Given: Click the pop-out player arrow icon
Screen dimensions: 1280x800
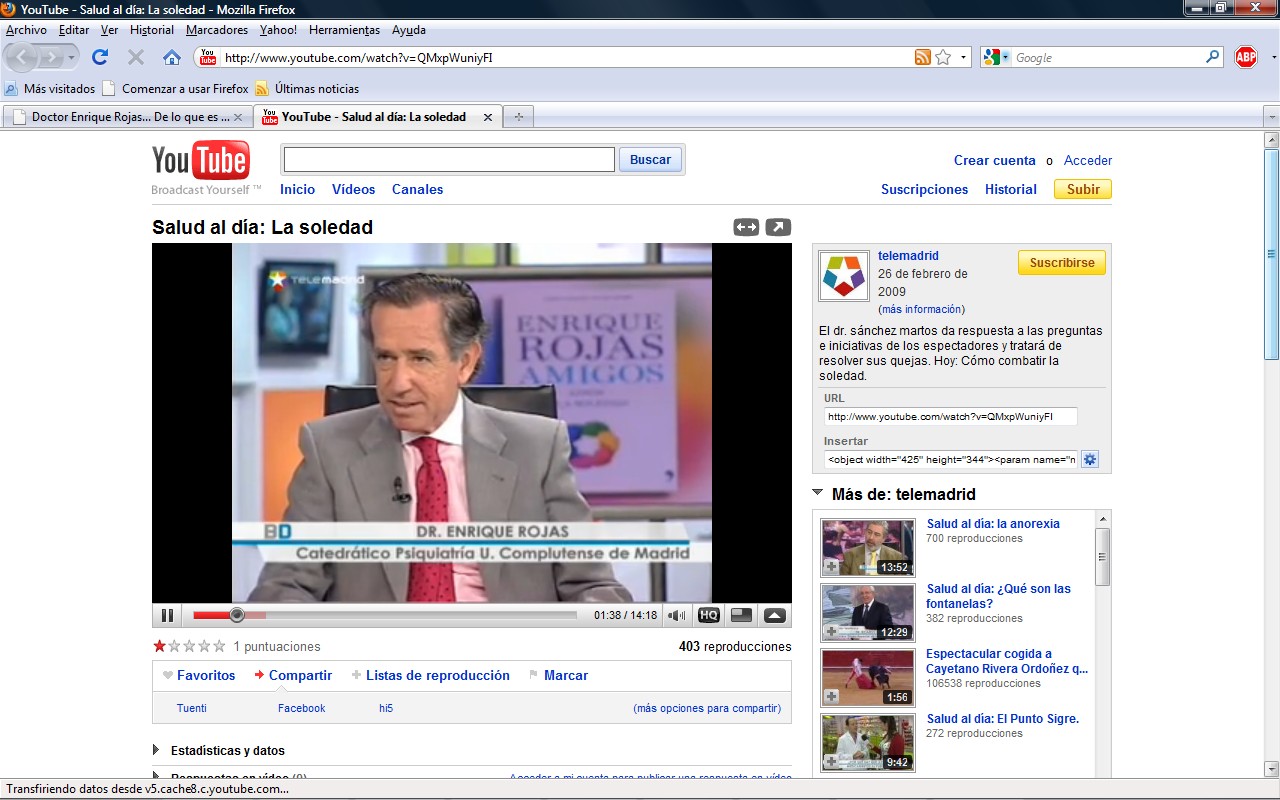Looking at the screenshot, I should (x=778, y=227).
